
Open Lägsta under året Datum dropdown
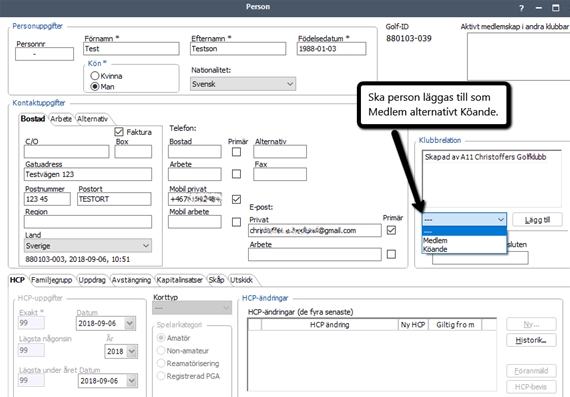tap(132, 381)
